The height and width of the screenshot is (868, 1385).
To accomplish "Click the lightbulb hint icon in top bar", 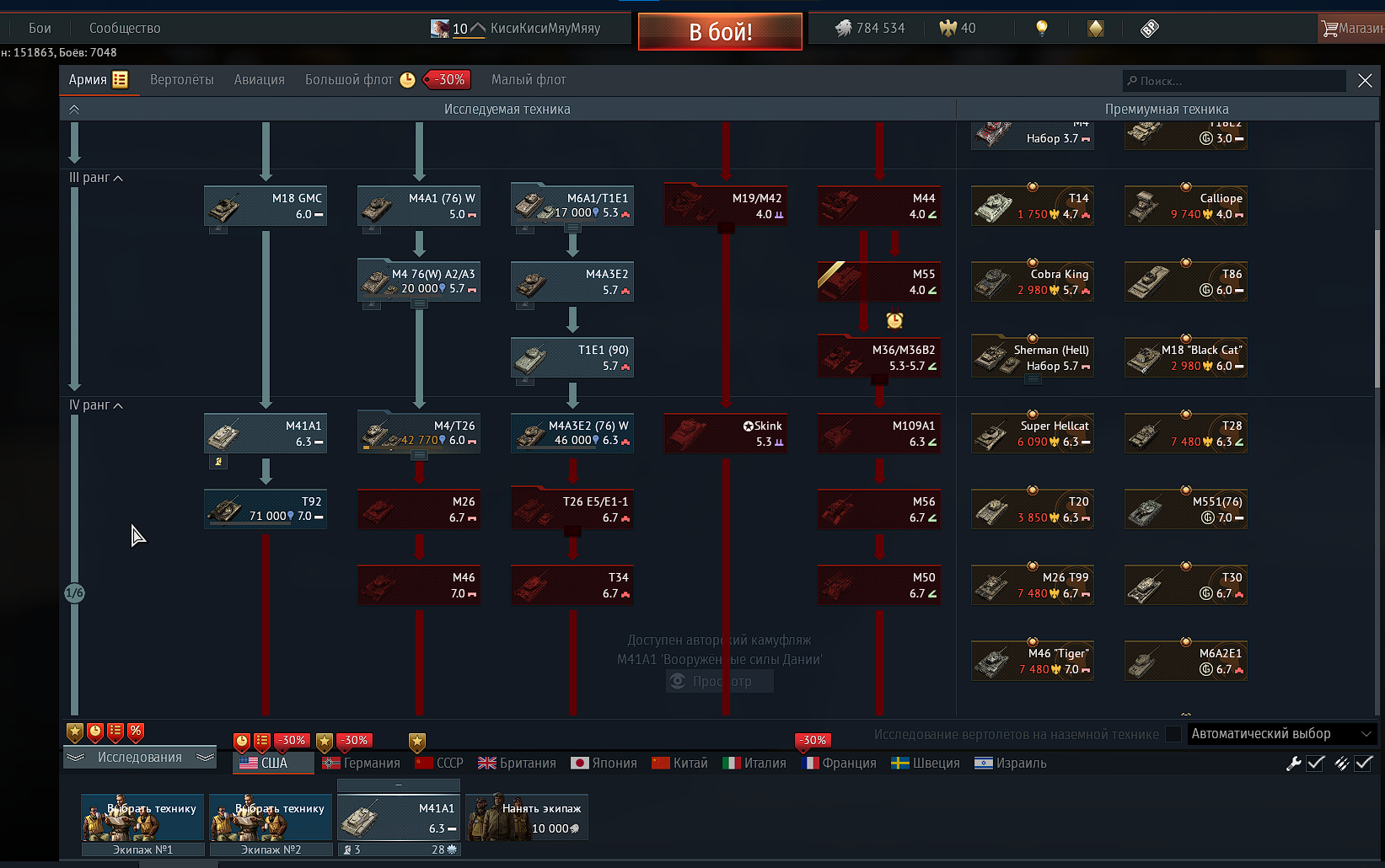I will click(1042, 28).
